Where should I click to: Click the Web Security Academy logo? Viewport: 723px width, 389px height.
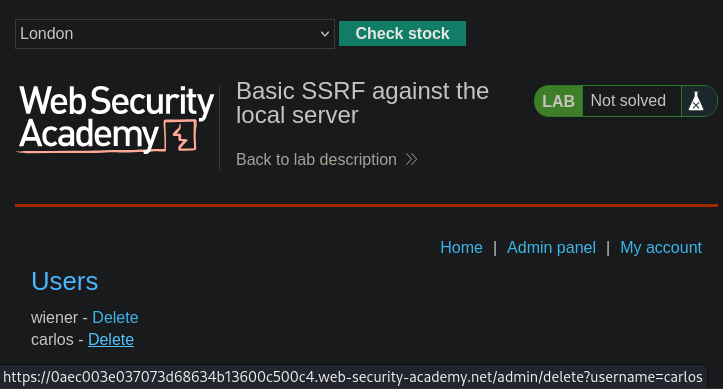(116, 119)
